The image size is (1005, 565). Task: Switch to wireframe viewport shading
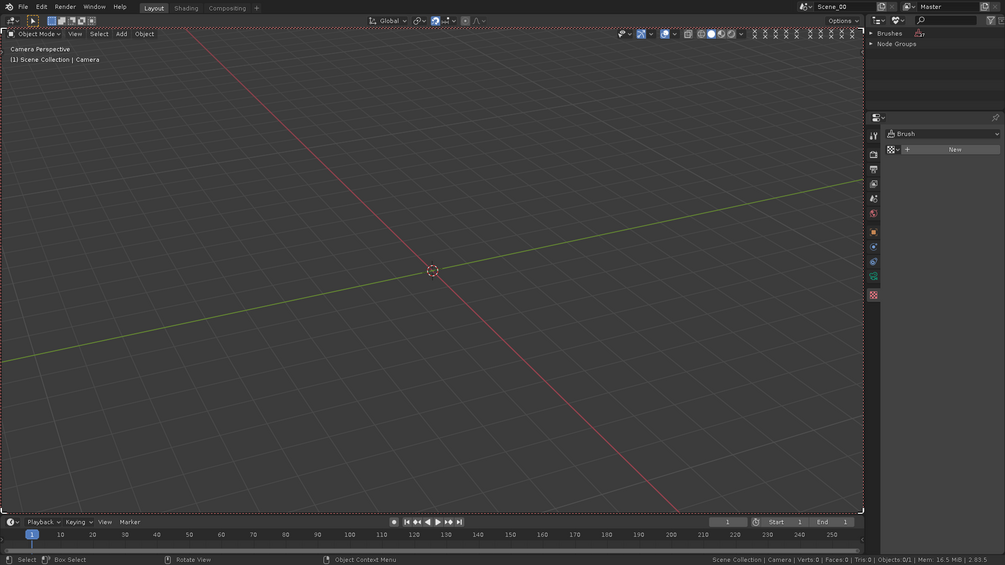pos(701,34)
